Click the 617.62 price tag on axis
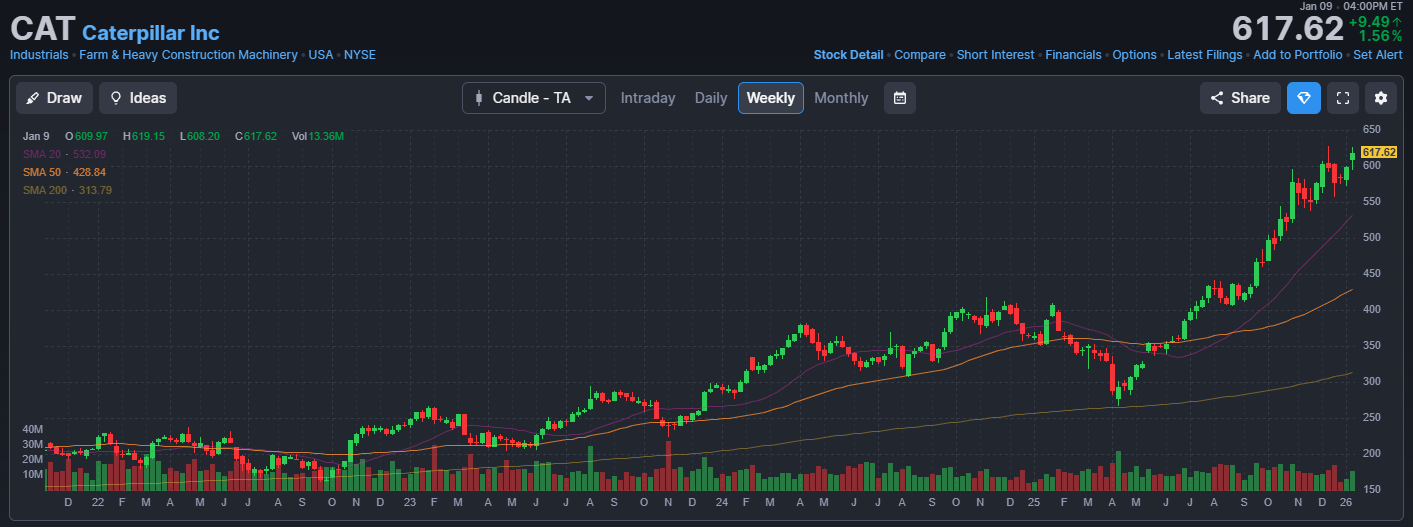Image resolution: width=1413 pixels, height=527 pixels. (x=1379, y=151)
